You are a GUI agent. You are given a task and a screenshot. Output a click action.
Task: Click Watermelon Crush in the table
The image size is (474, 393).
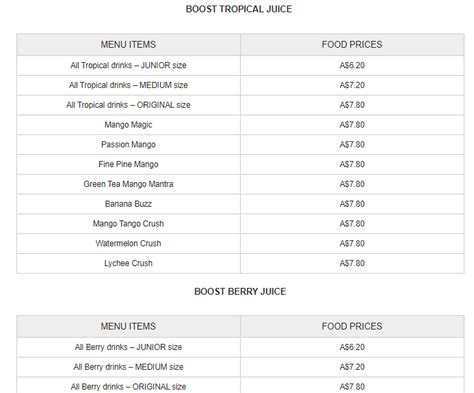point(128,243)
